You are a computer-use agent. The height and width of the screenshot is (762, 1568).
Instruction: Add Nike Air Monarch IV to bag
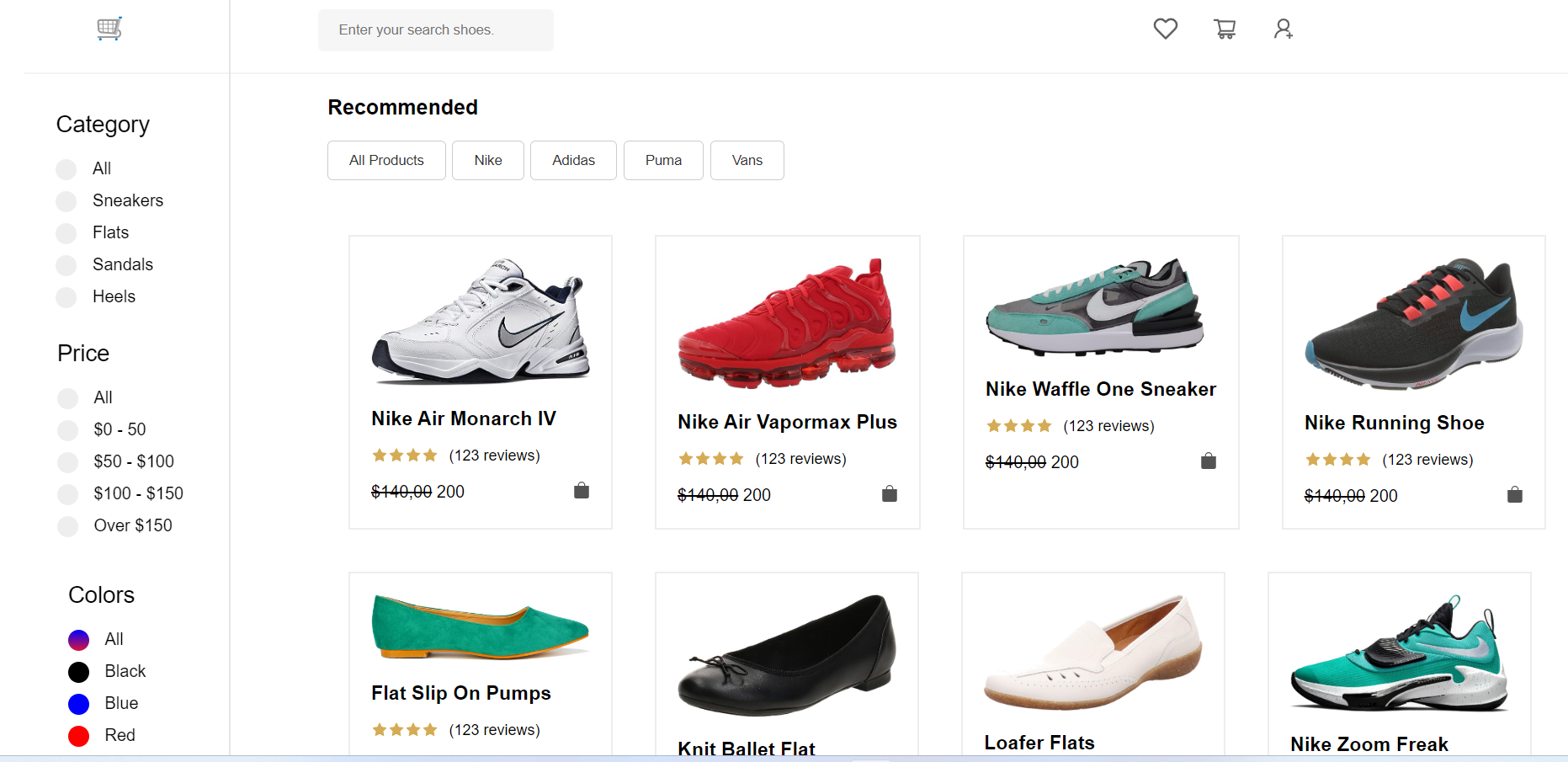pos(582,491)
